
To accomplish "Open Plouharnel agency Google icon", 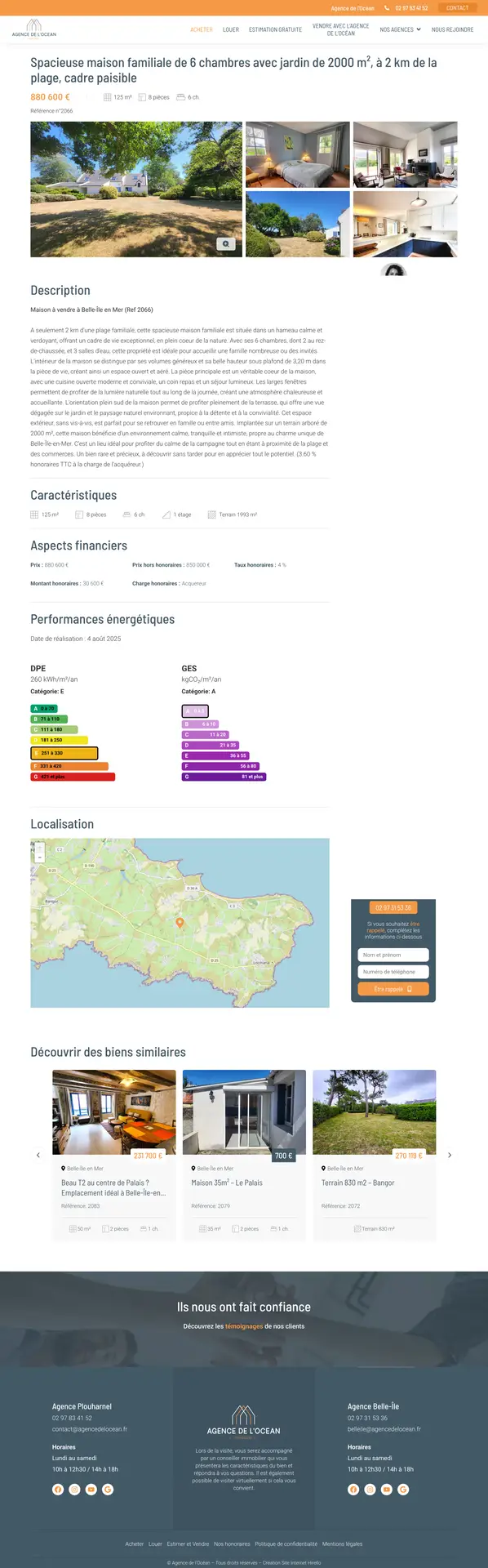I will click(108, 1489).
